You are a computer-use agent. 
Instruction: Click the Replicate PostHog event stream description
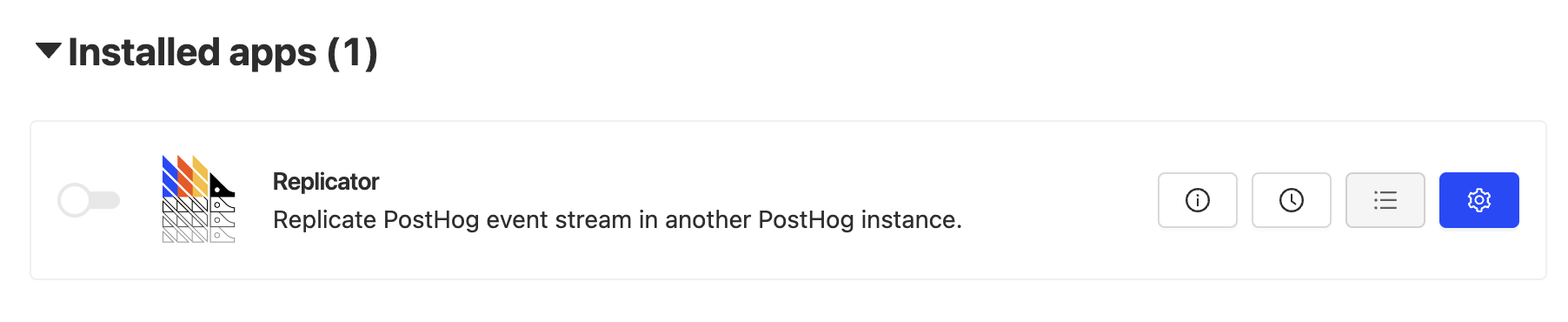[617, 219]
